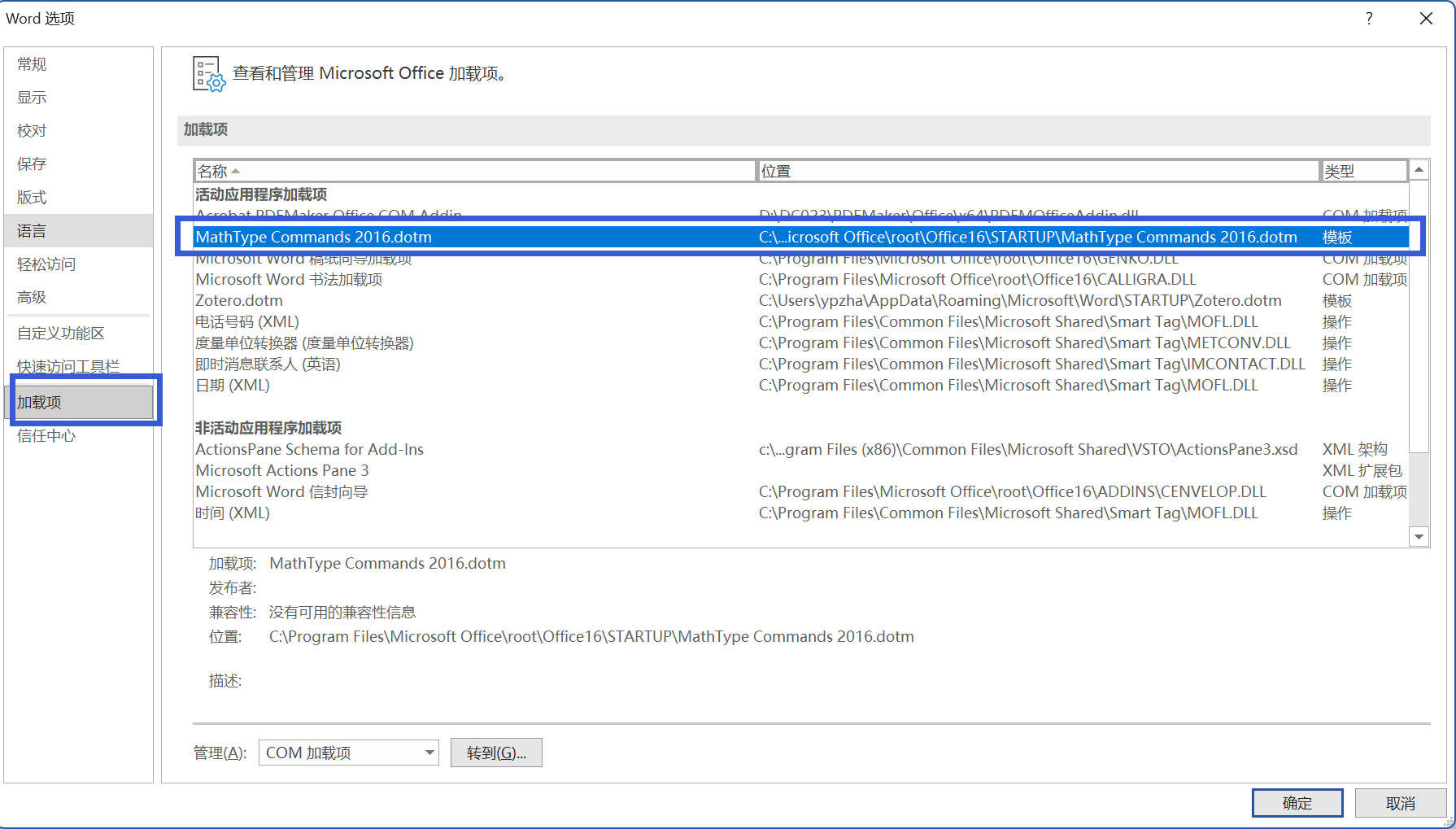Close the Word 选项 dialog
The width and height of the screenshot is (1456, 829).
[1426, 18]
